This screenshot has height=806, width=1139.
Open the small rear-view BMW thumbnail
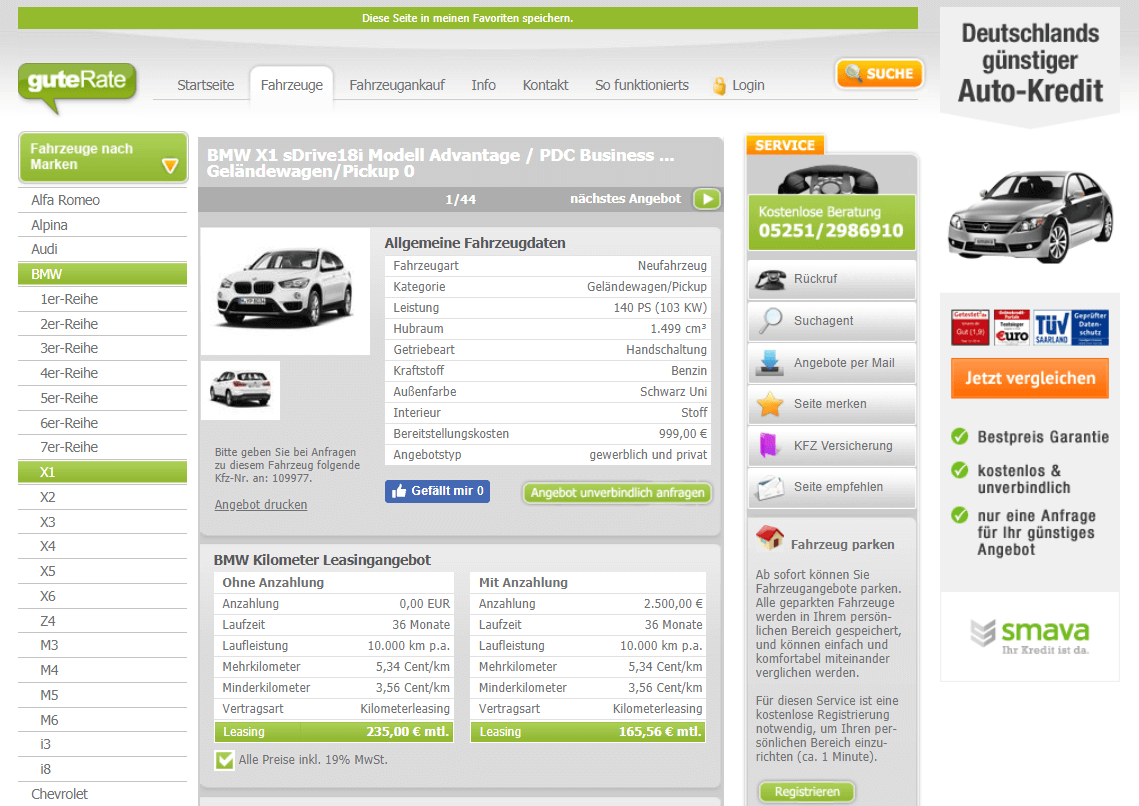point(240,390)
